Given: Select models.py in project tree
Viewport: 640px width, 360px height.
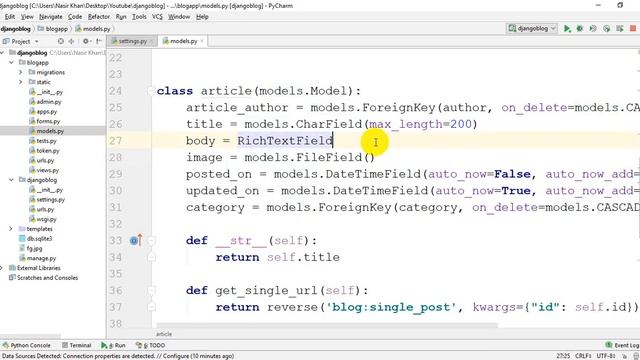Looking at the screenshot, I should click(47, 131).
